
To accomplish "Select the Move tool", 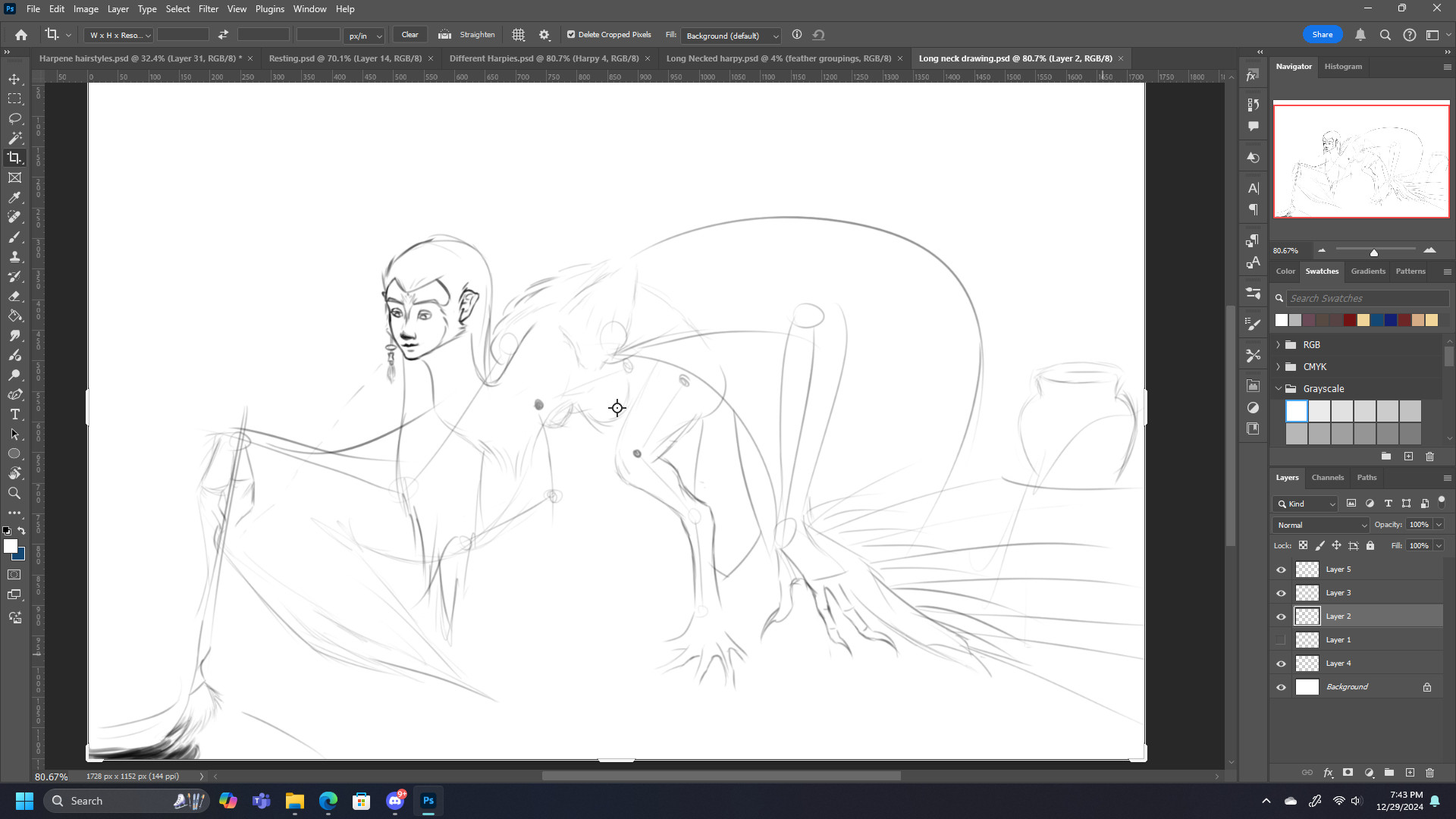I will pos(14,79).
